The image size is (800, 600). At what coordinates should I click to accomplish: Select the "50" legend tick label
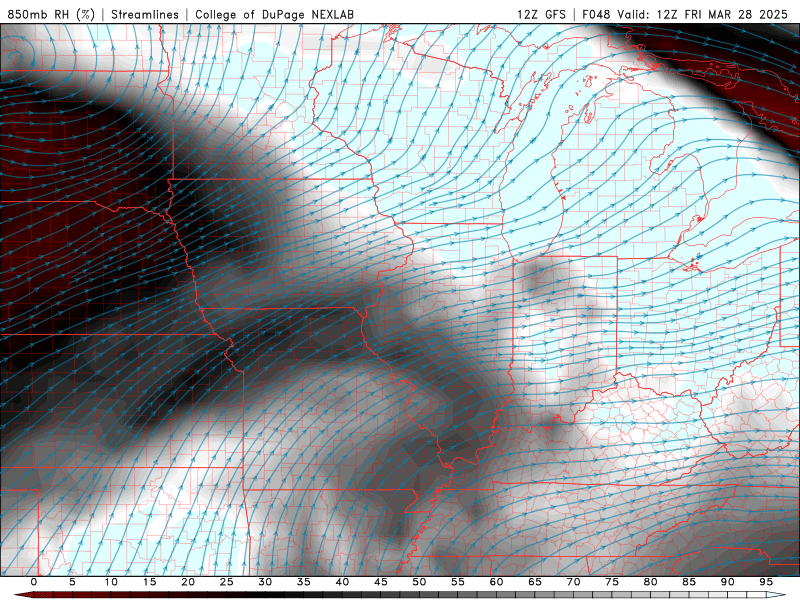419,582
